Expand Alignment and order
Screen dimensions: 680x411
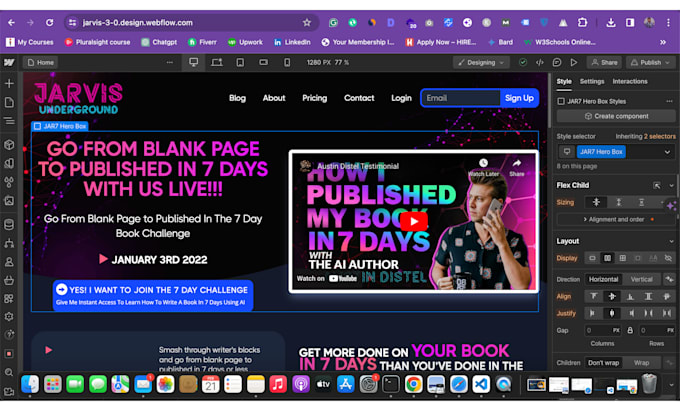tap(616, 219)
